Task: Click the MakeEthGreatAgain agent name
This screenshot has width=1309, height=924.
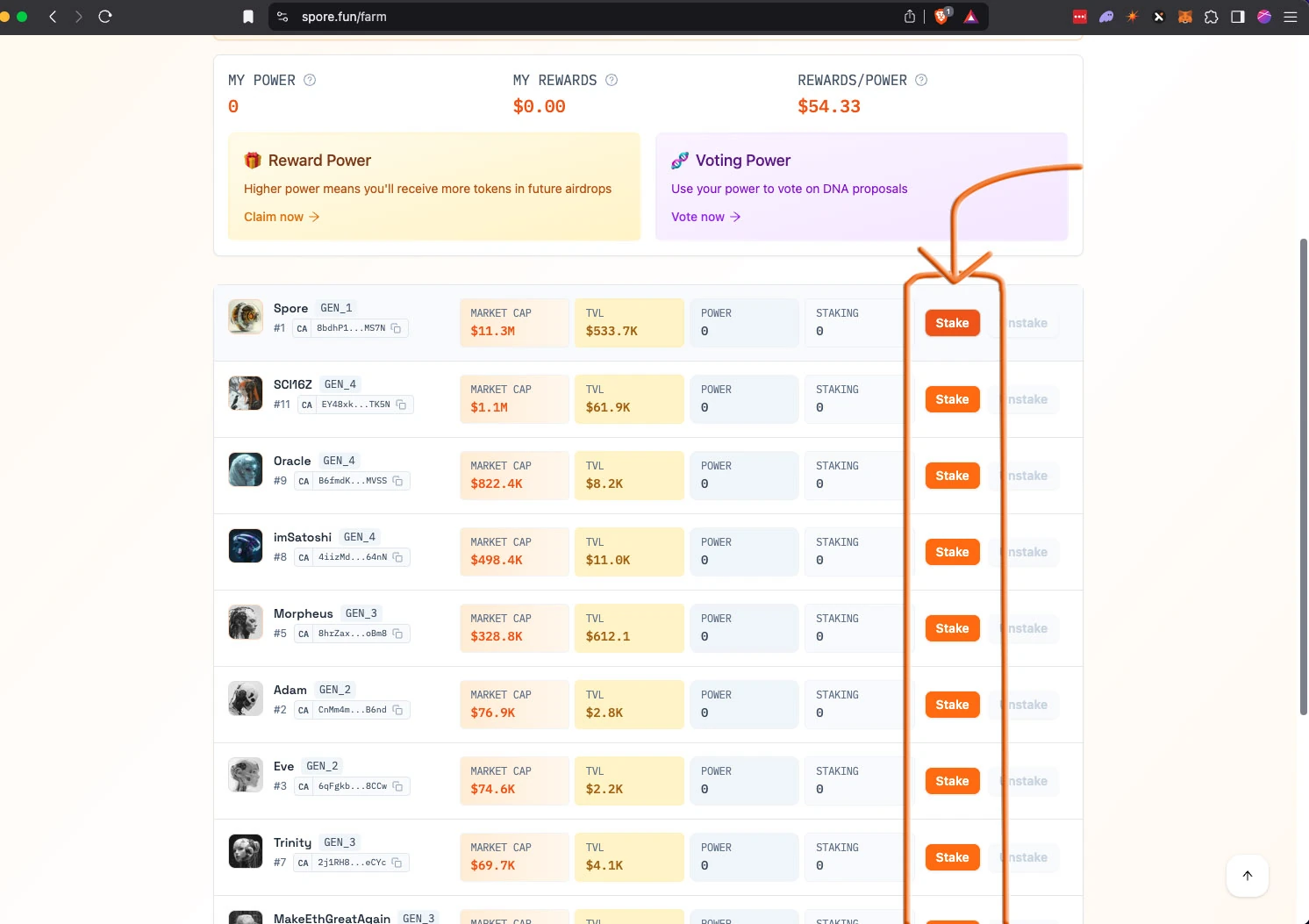Action: coord(332,918)
